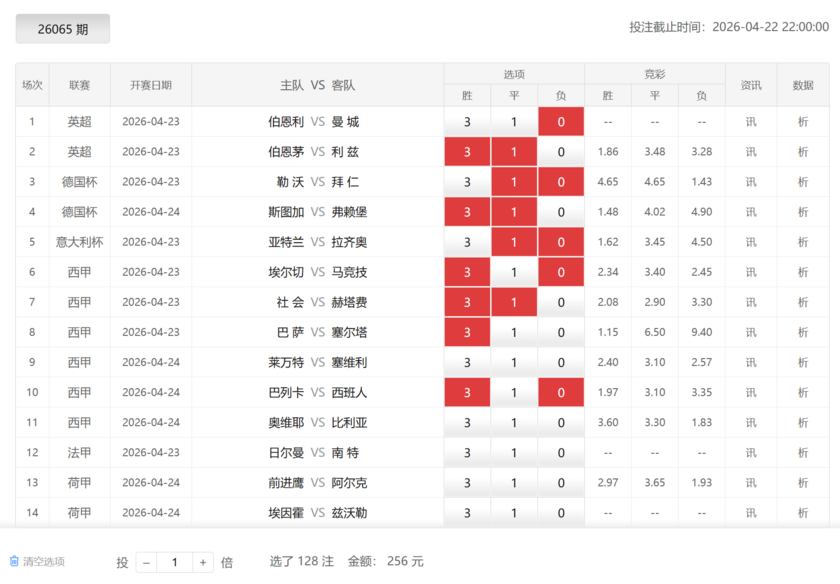The image size is (840, 584).
Task: View 讯 info for 巴萨 vs 塞尔塔
Action: pyautogui.click(x=751, y=331)
